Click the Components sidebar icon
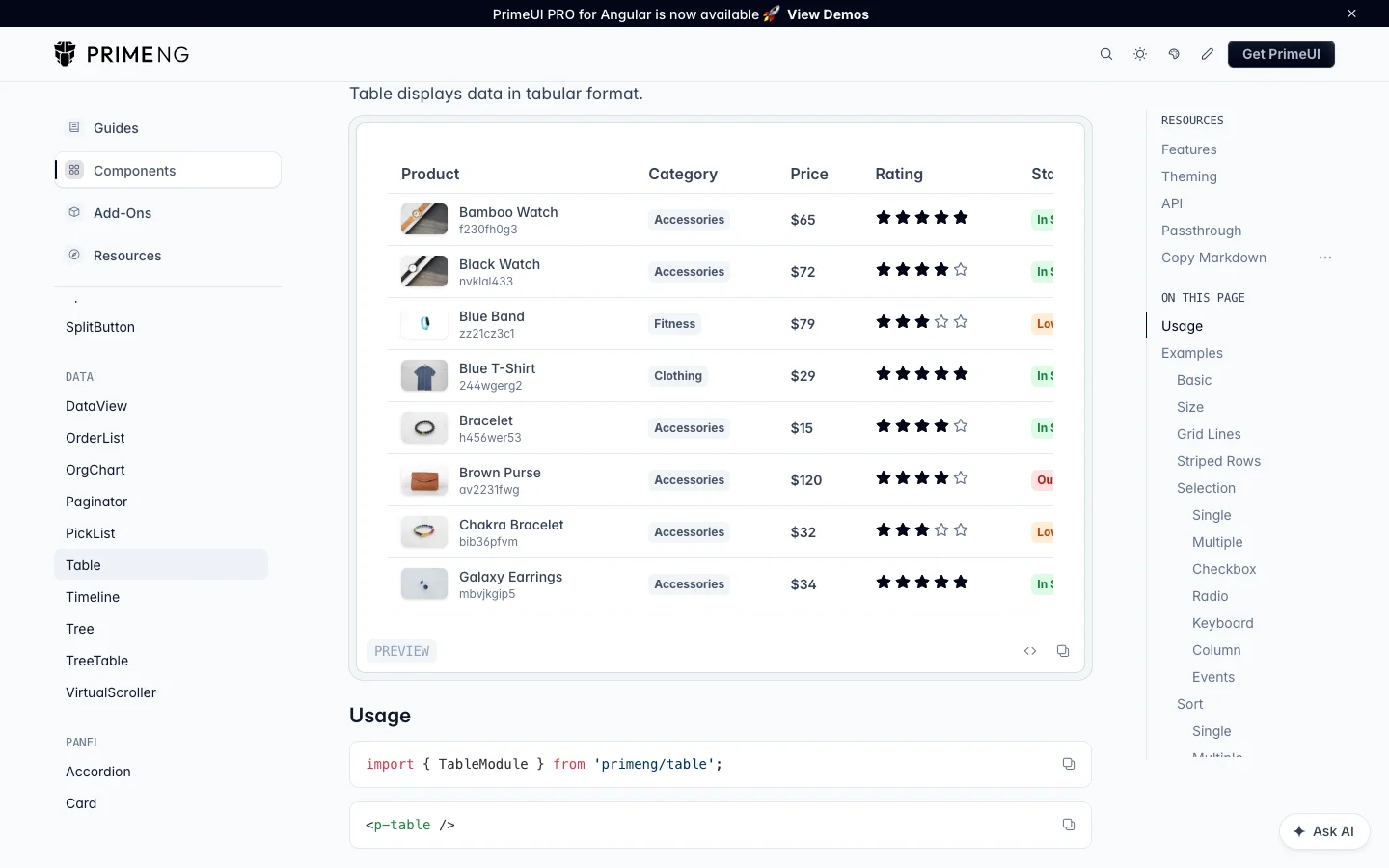 pos(74,170)
